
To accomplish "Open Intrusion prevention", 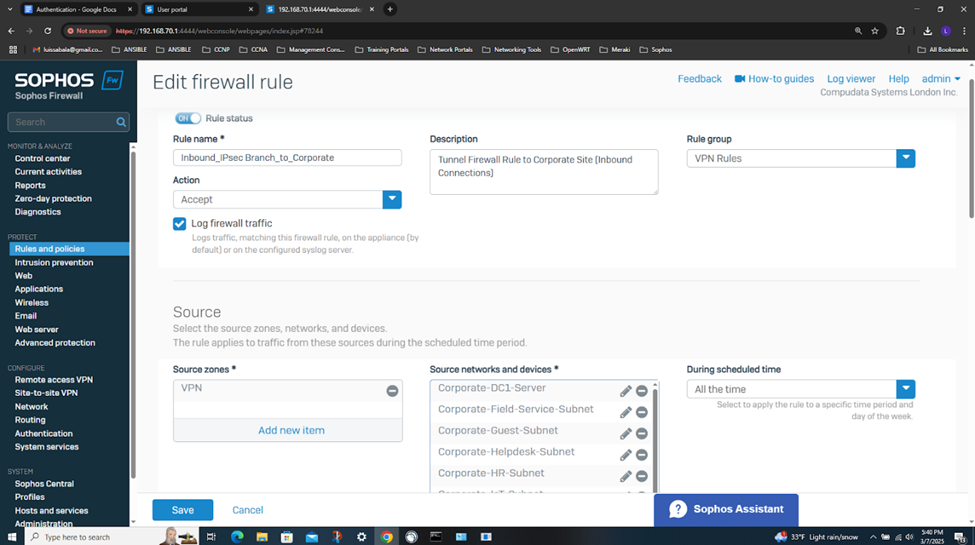I will coord(53,263).
